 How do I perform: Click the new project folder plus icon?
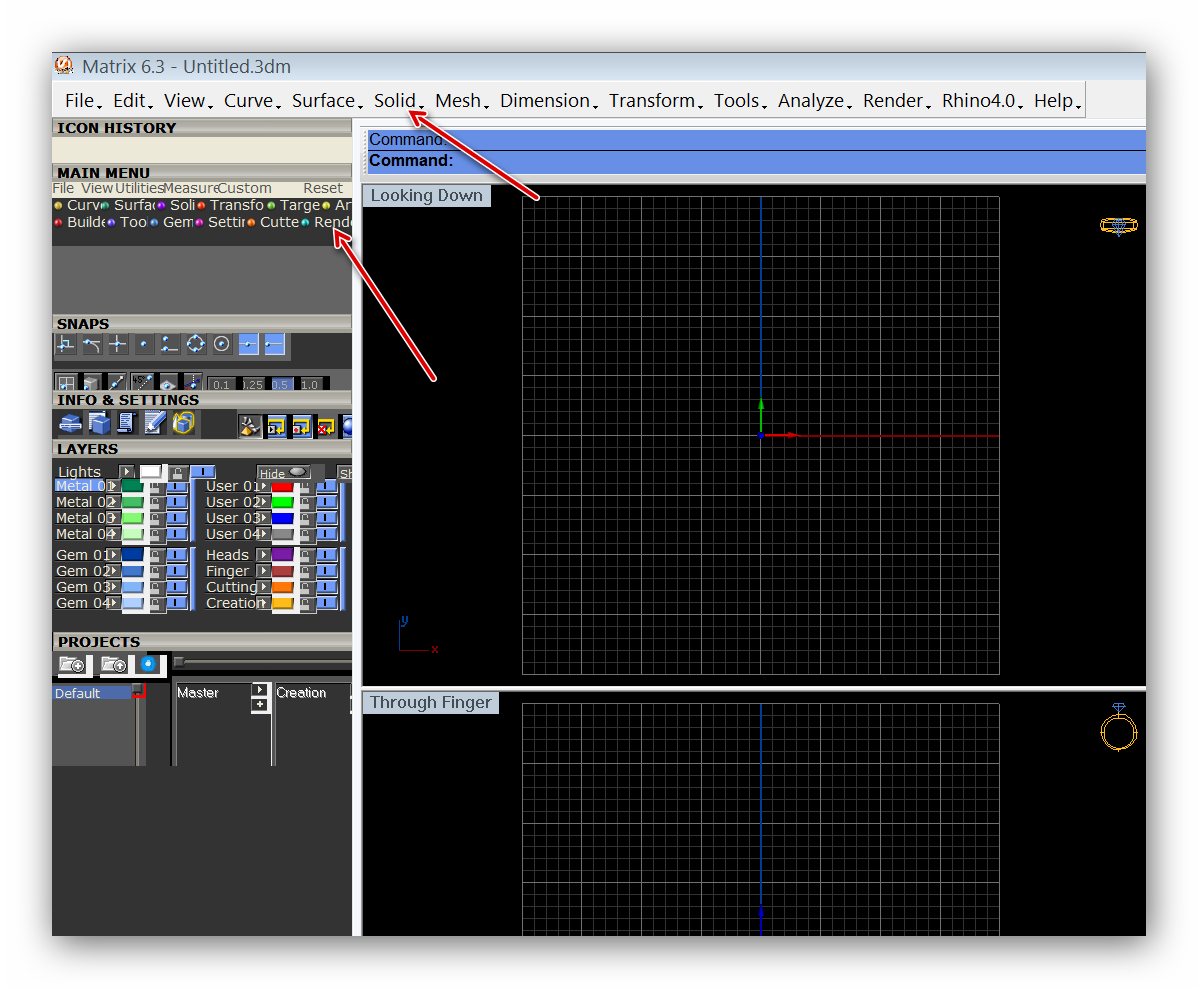[x=73, y=665]
